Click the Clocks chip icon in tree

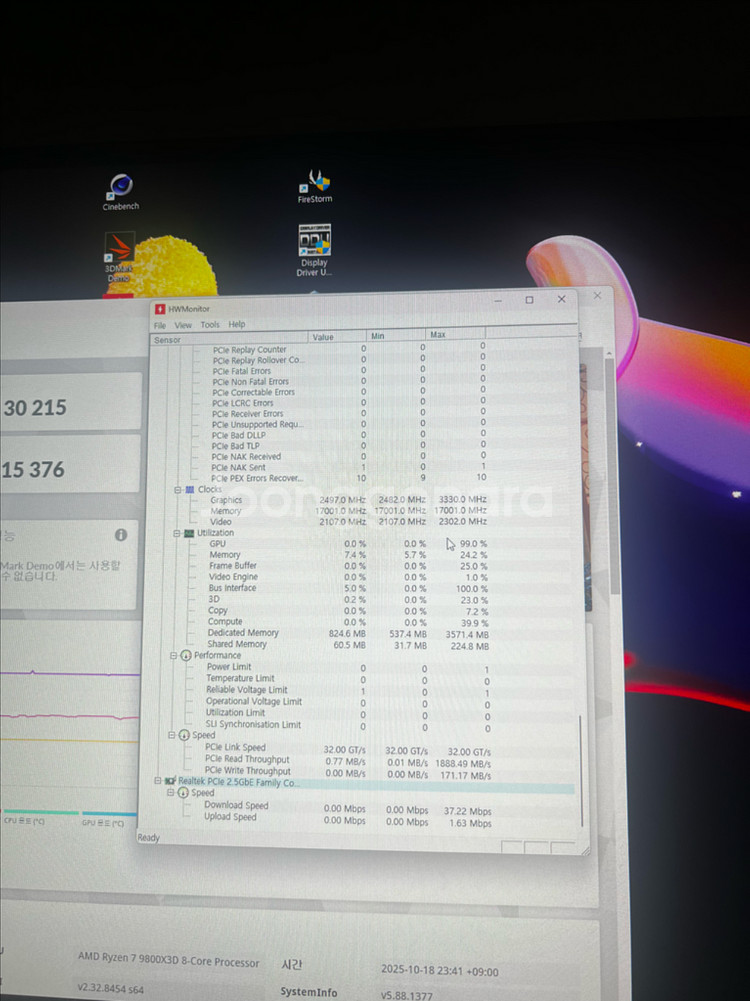[189, 490]
